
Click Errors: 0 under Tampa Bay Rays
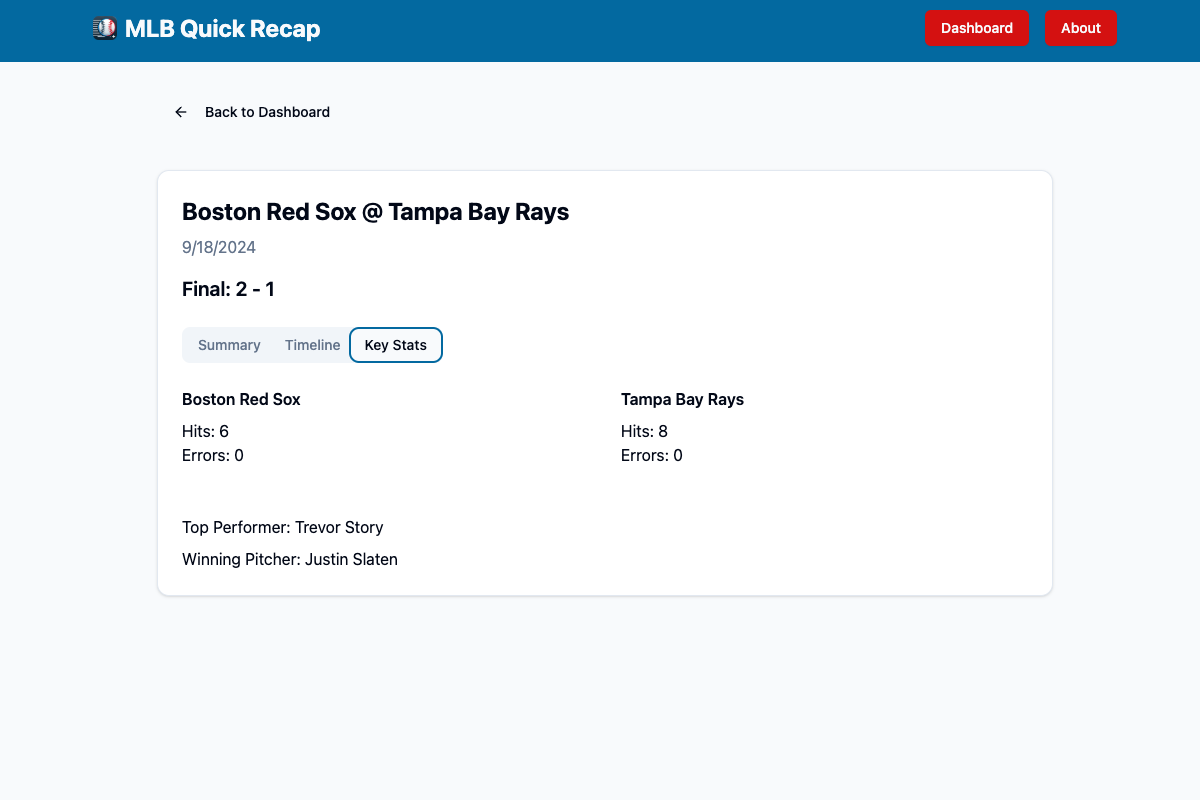pyautogui.click(x=652, y=455)
